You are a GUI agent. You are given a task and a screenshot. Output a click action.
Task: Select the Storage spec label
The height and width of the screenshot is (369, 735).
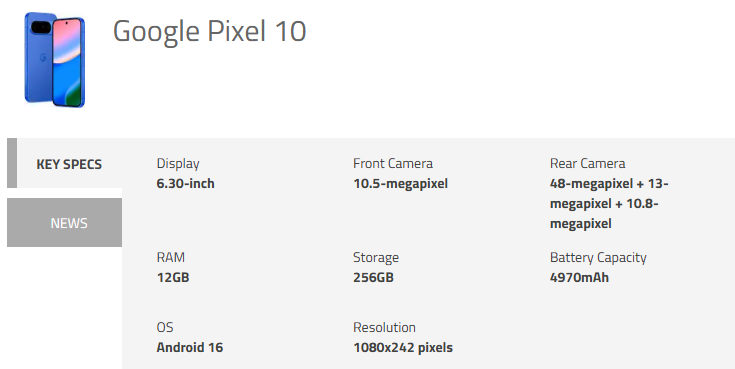[376, 257]
